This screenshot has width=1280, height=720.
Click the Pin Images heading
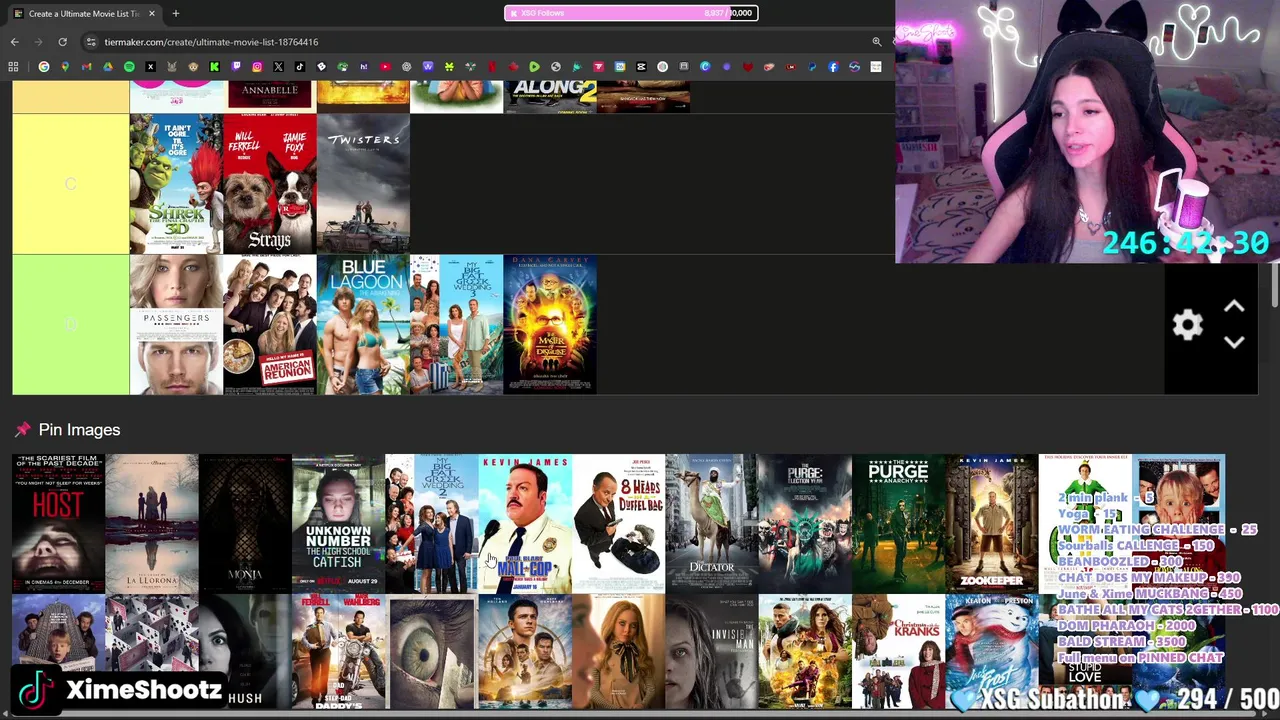point(79,430)
